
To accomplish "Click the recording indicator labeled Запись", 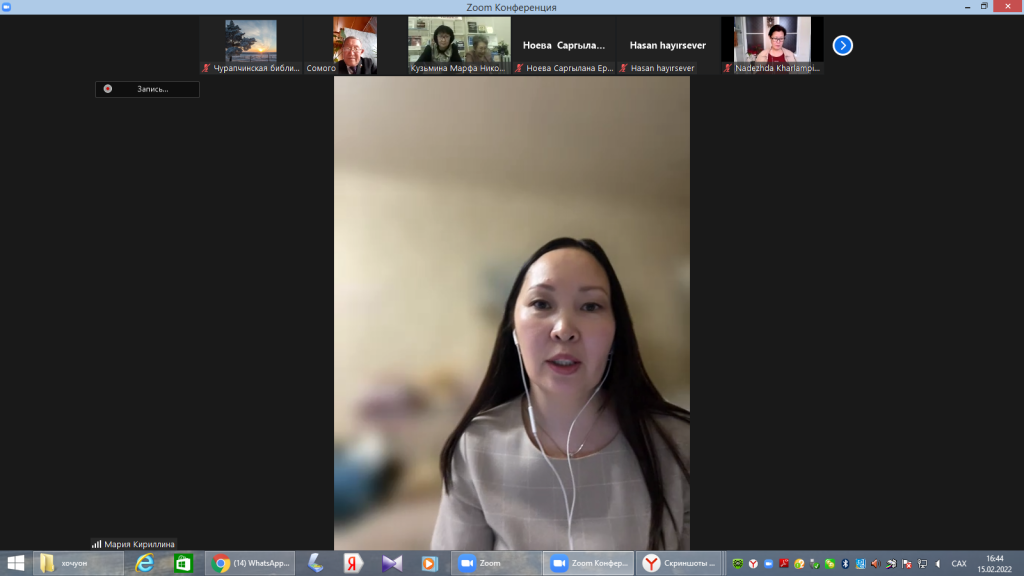I will (x=147, y=89).
